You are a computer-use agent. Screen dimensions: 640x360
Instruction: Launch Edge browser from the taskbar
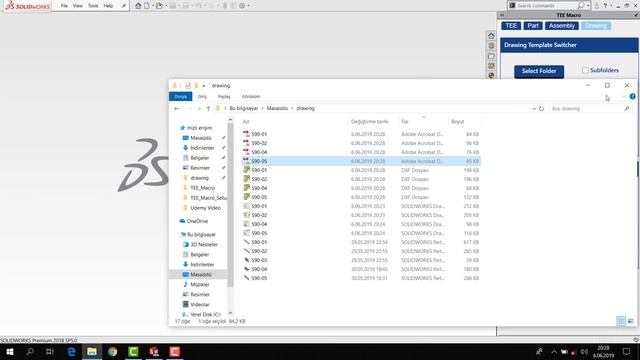[x=71, y=351]
